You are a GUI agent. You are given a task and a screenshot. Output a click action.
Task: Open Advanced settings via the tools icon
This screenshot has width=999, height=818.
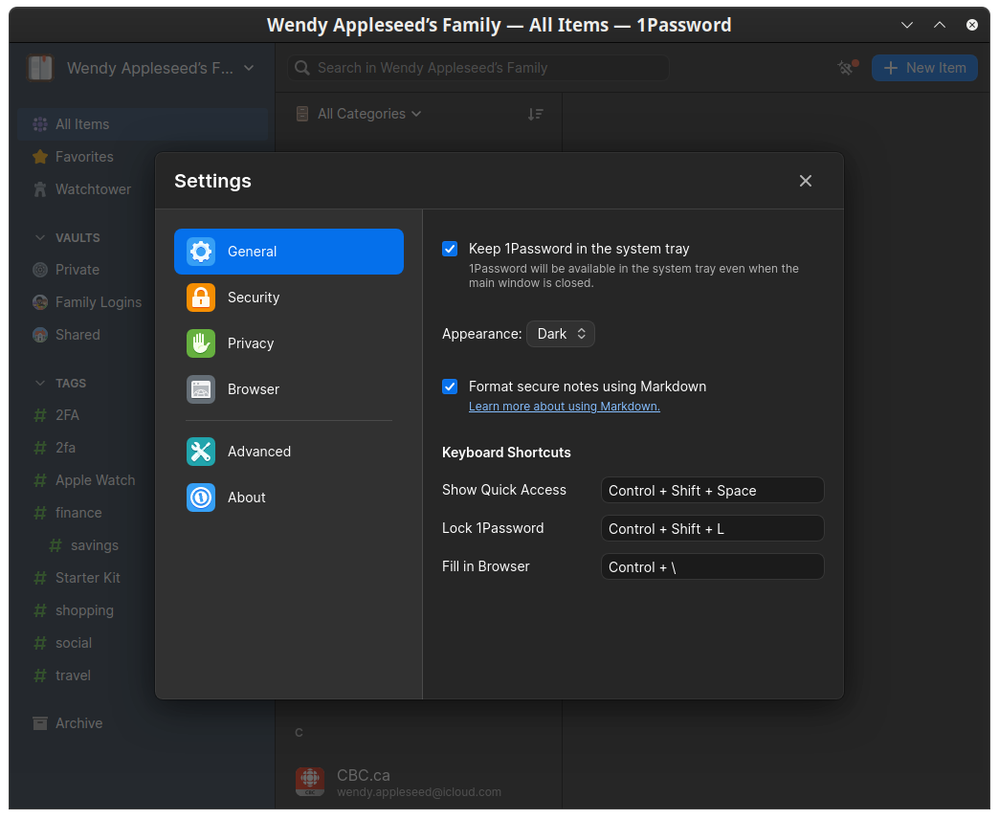point(201,451)
